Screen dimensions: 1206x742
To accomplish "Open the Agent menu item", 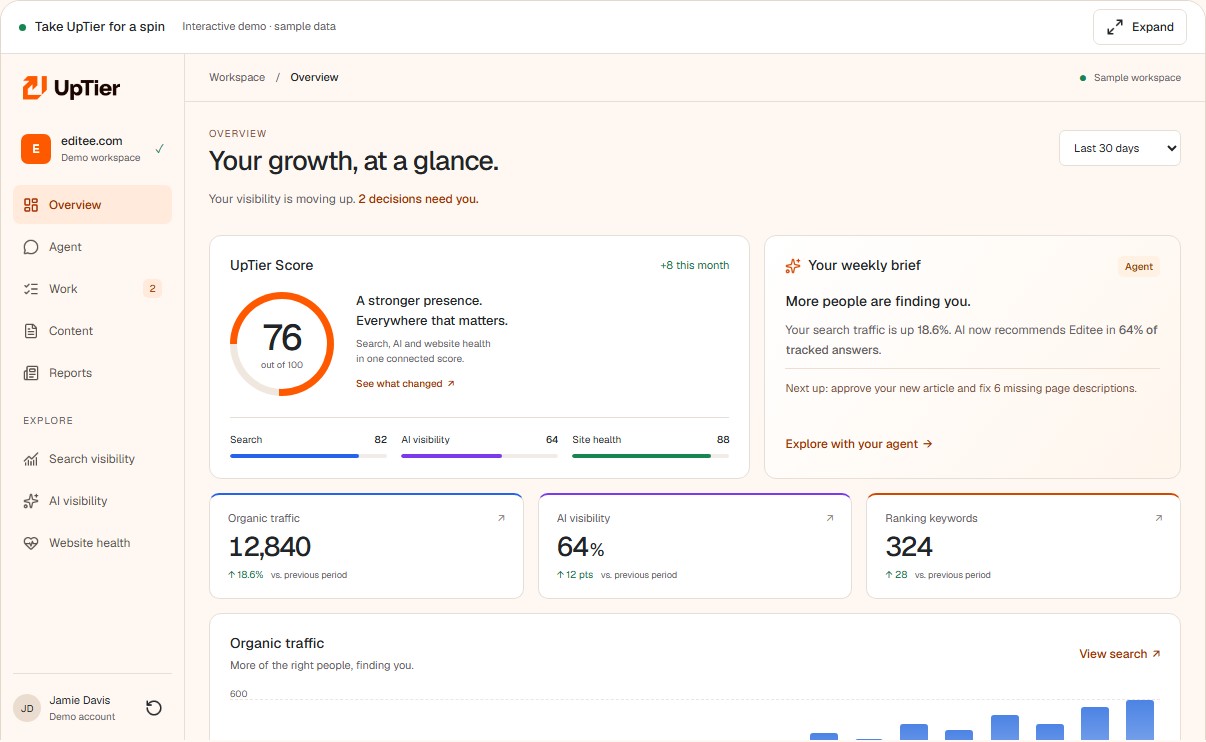I will tap(92, 247).
